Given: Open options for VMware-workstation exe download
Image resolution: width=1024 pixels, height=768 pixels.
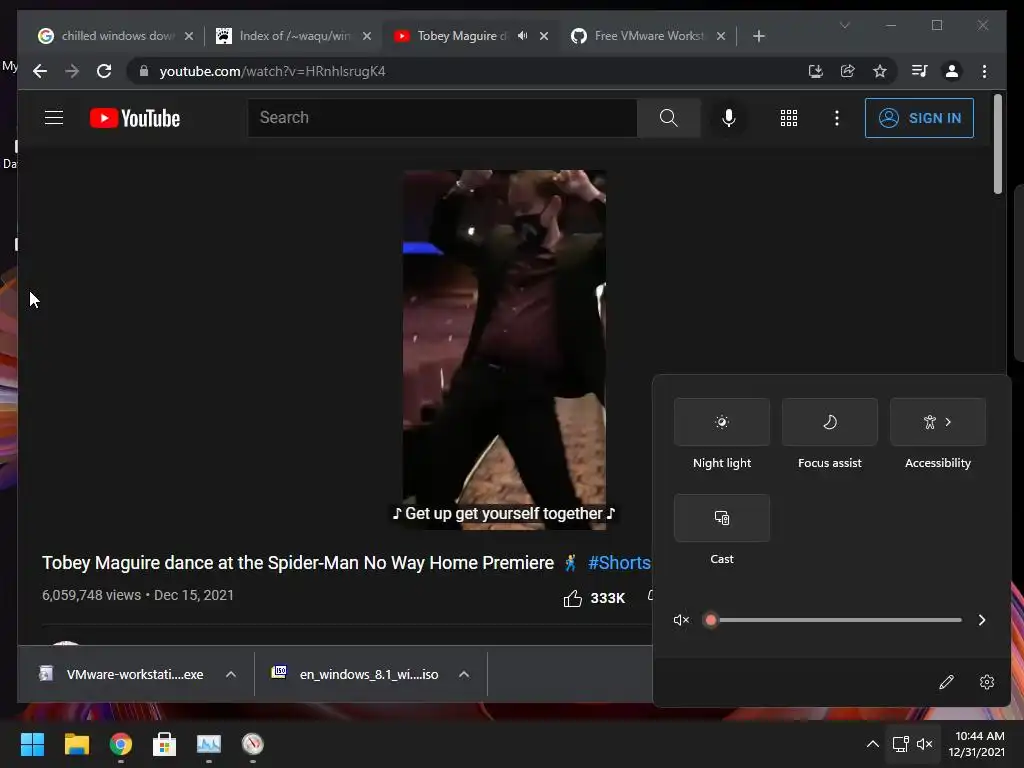Looking at the screenshot, I should pos(231,675).
